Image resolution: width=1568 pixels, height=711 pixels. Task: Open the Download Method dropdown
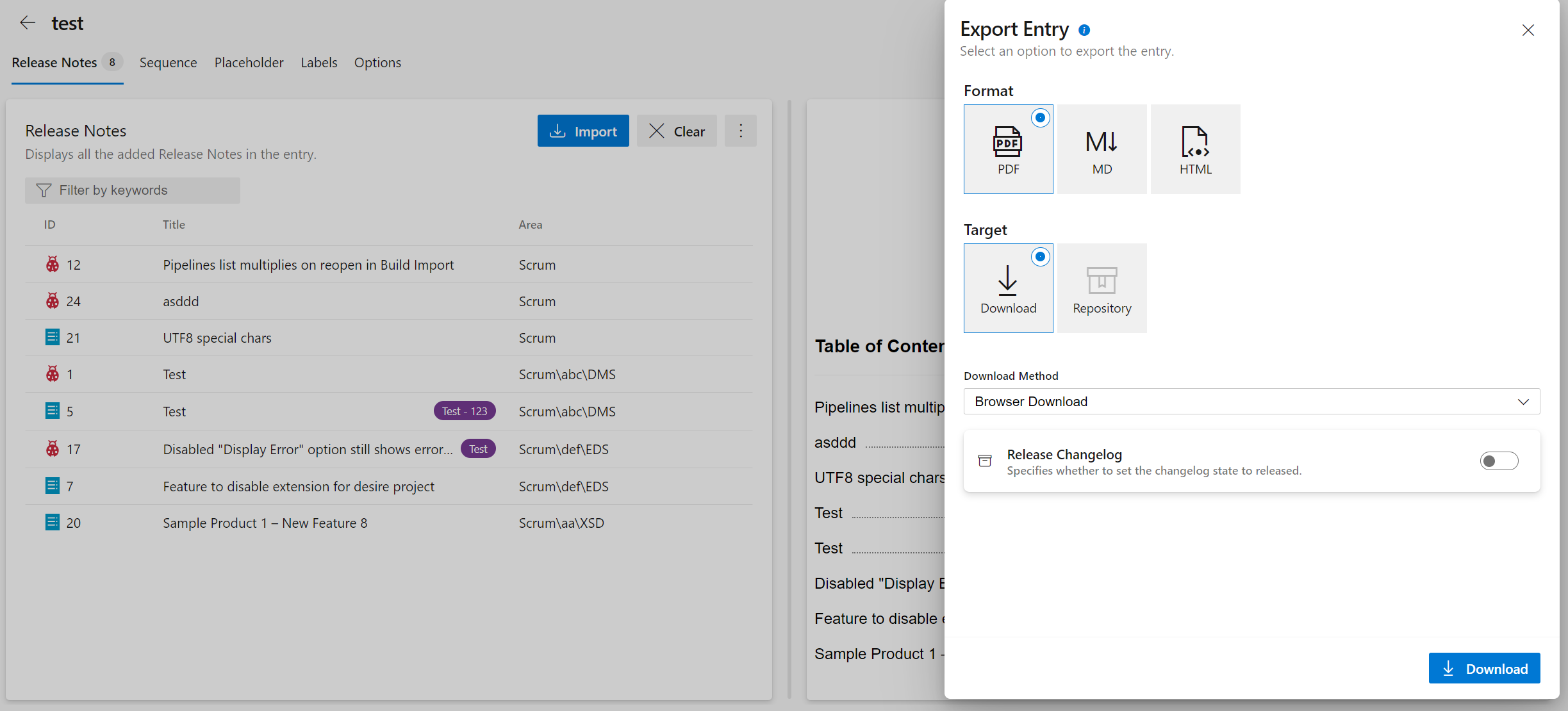point(1250,401)
